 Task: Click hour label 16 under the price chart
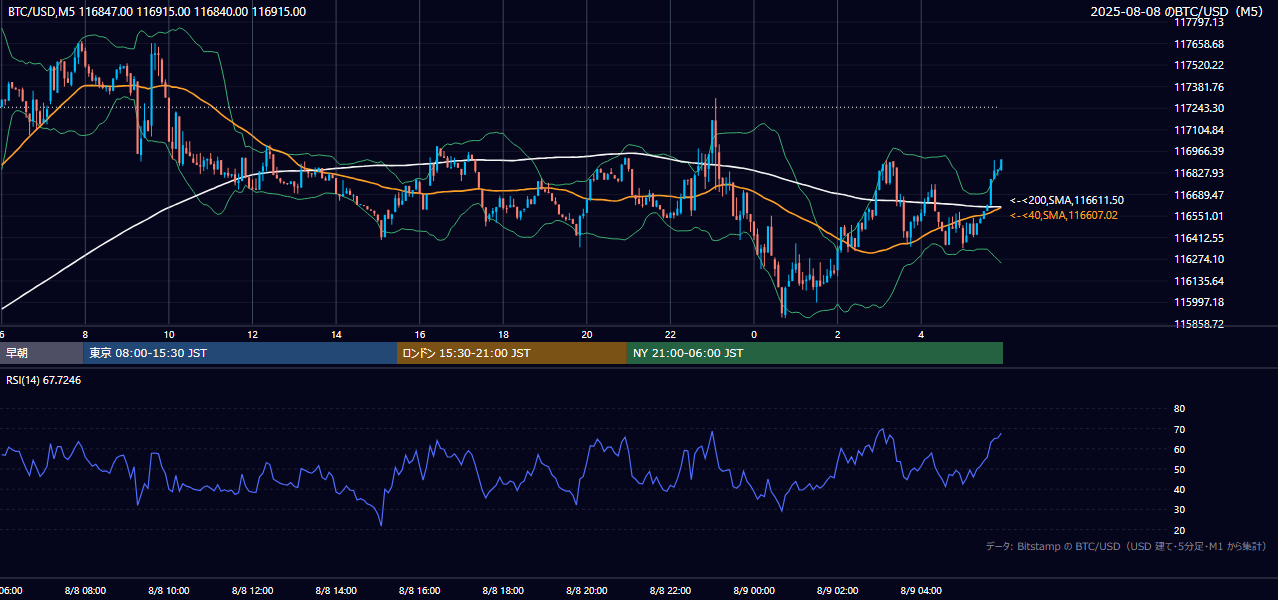[x=420, y=334]
